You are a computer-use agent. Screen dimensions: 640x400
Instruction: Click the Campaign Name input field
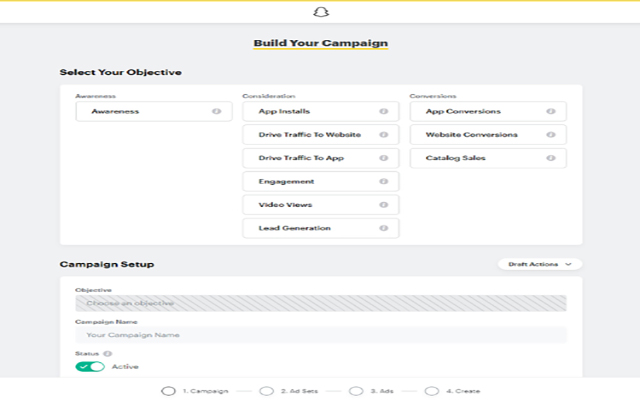click(320, 336)
